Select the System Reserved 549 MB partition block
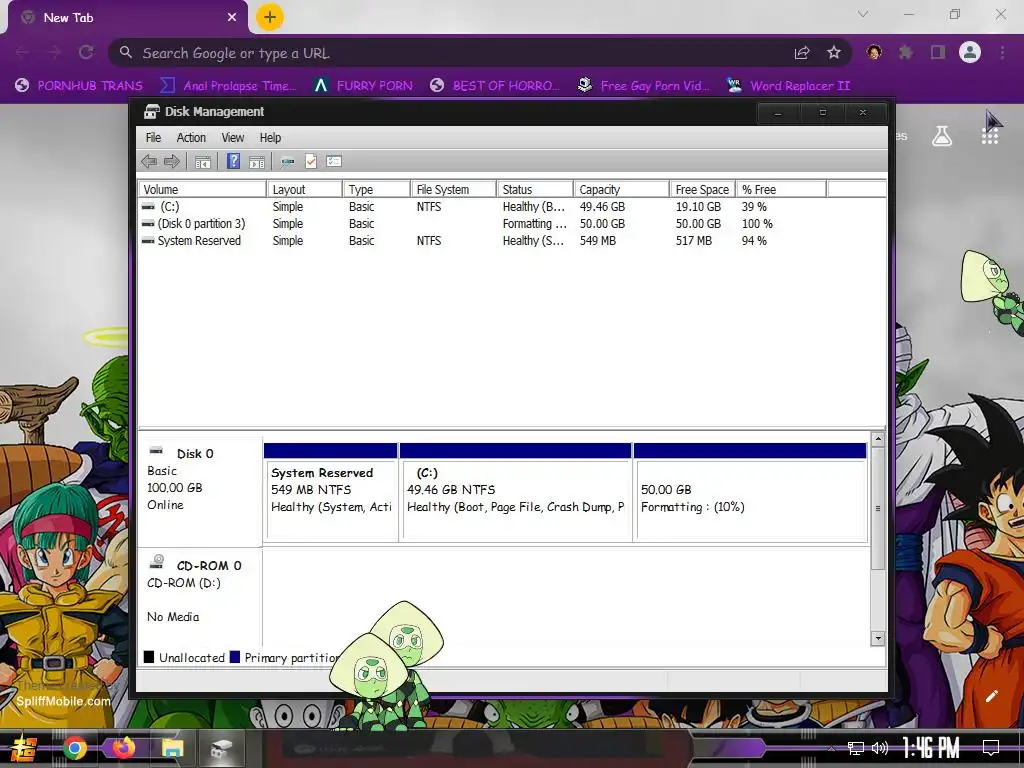The height and width of the screenshot is (768, 1024). 331,492
